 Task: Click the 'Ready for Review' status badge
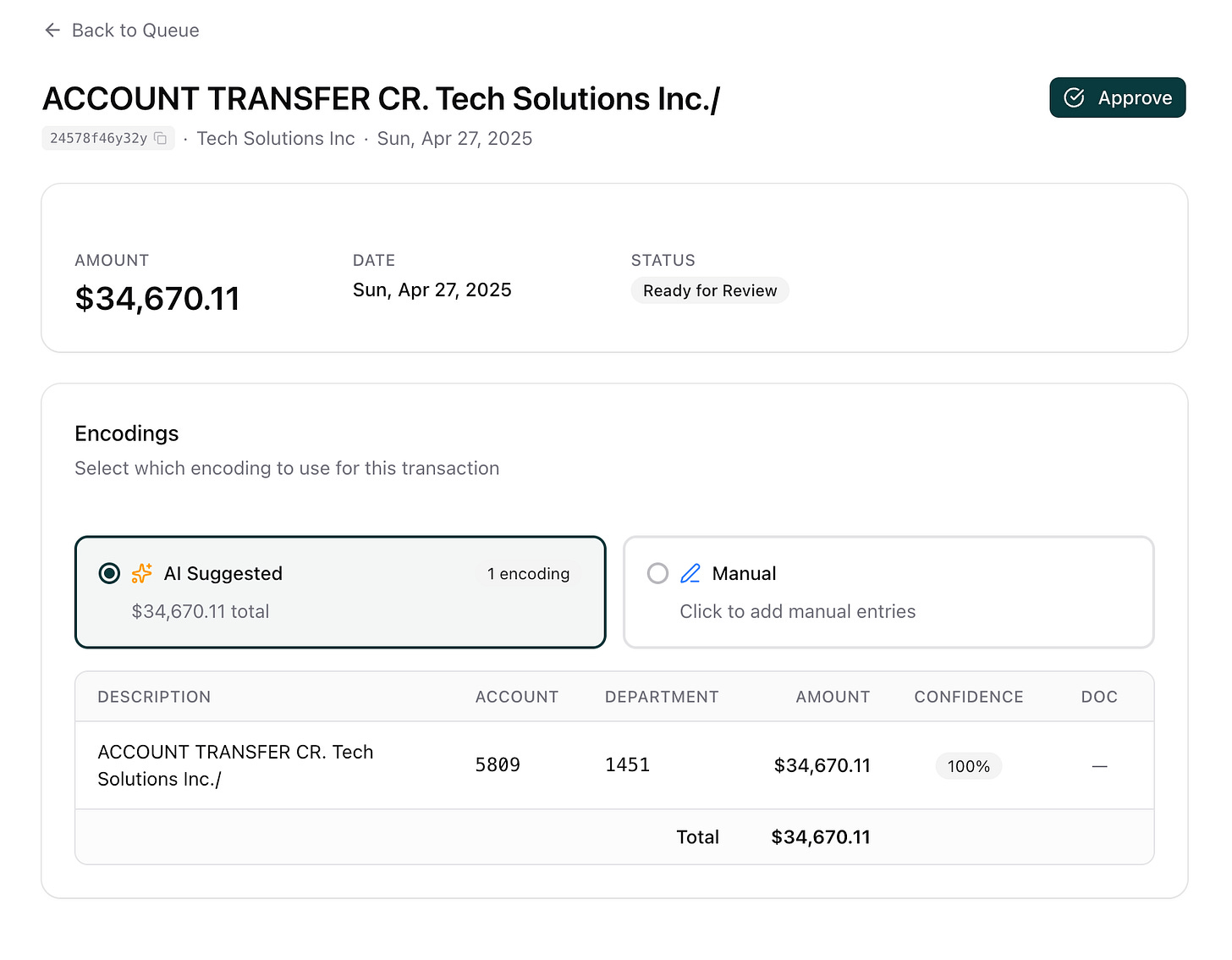pos(710,290)
